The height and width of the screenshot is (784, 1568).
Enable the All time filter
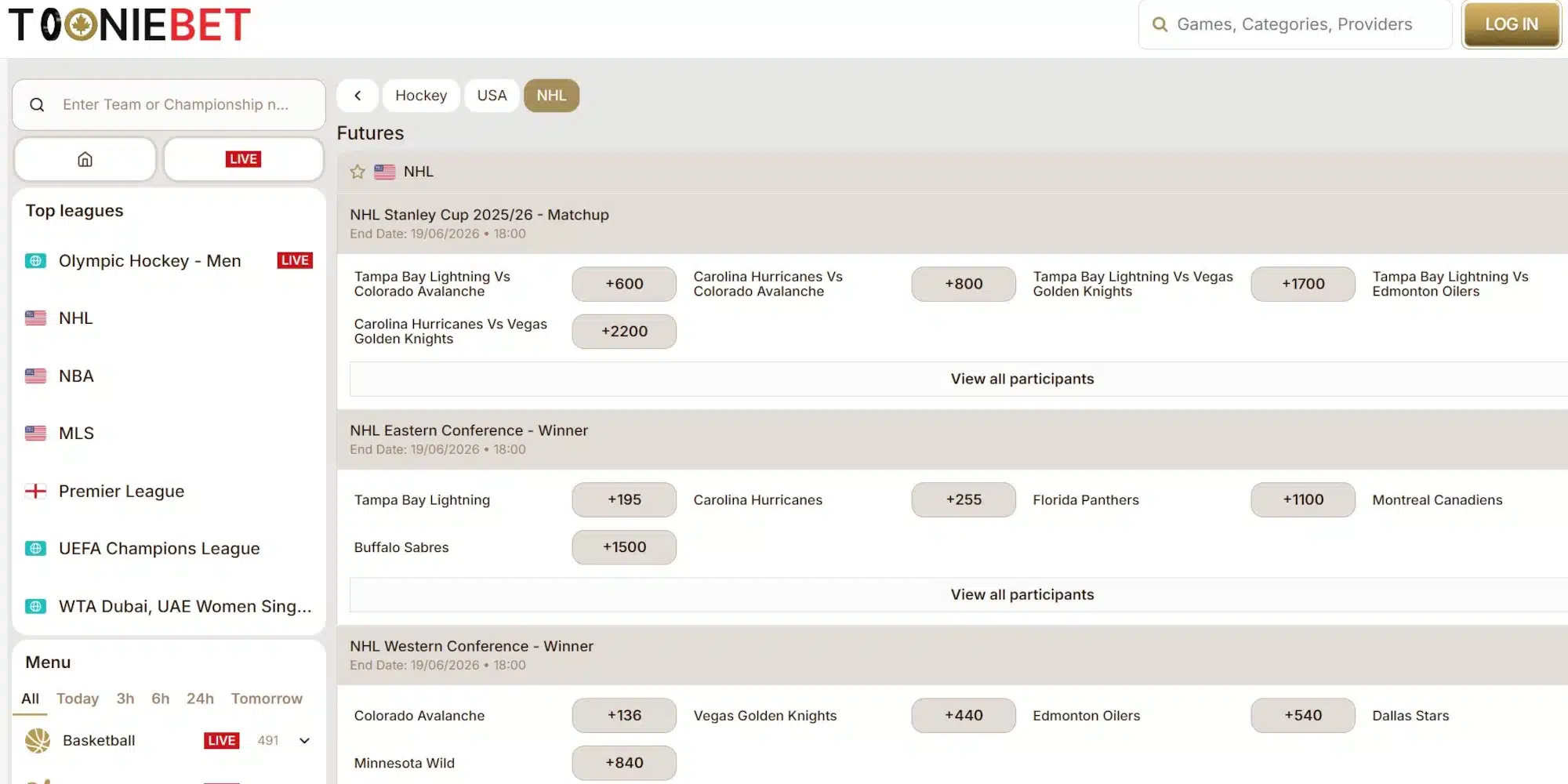30,698
